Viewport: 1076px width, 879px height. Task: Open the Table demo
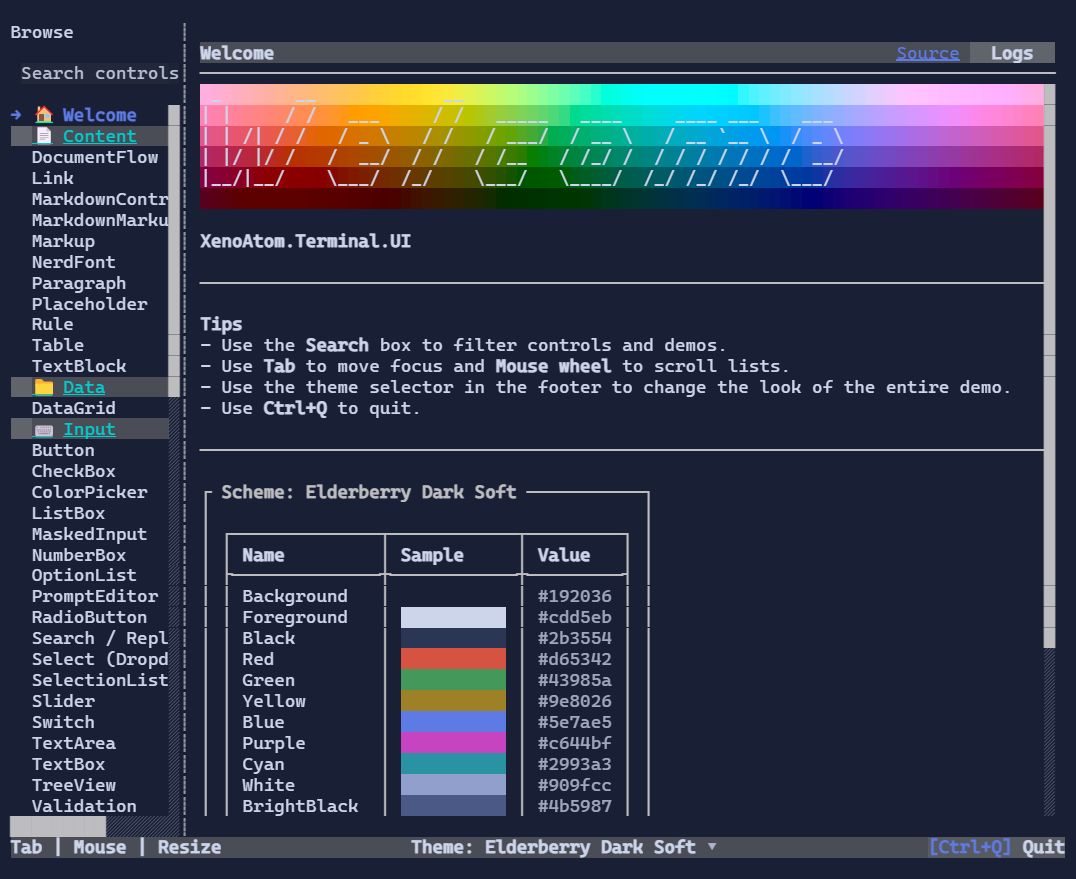click(x=58, y=345)
